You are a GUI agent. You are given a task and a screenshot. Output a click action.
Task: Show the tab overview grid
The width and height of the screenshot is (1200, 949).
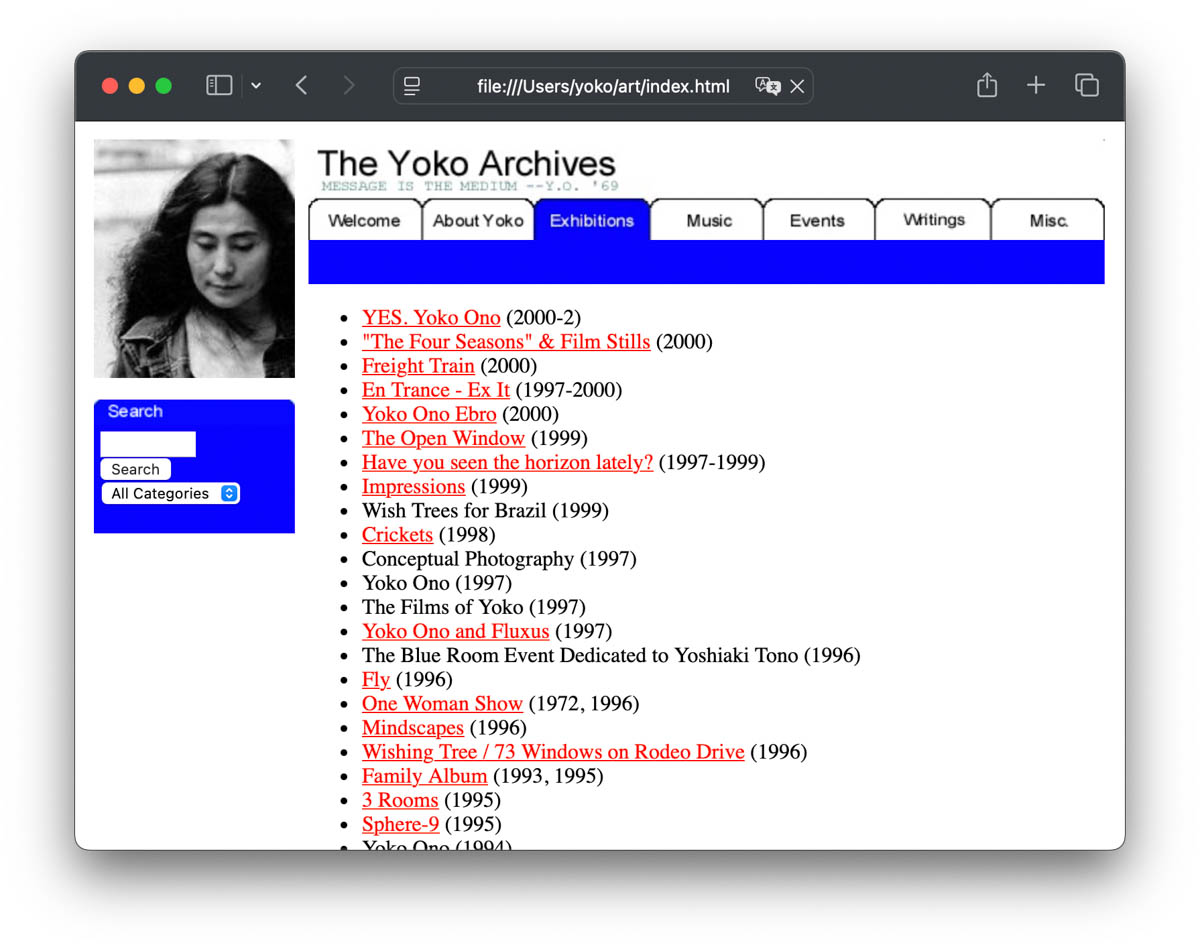point(1087,85)
